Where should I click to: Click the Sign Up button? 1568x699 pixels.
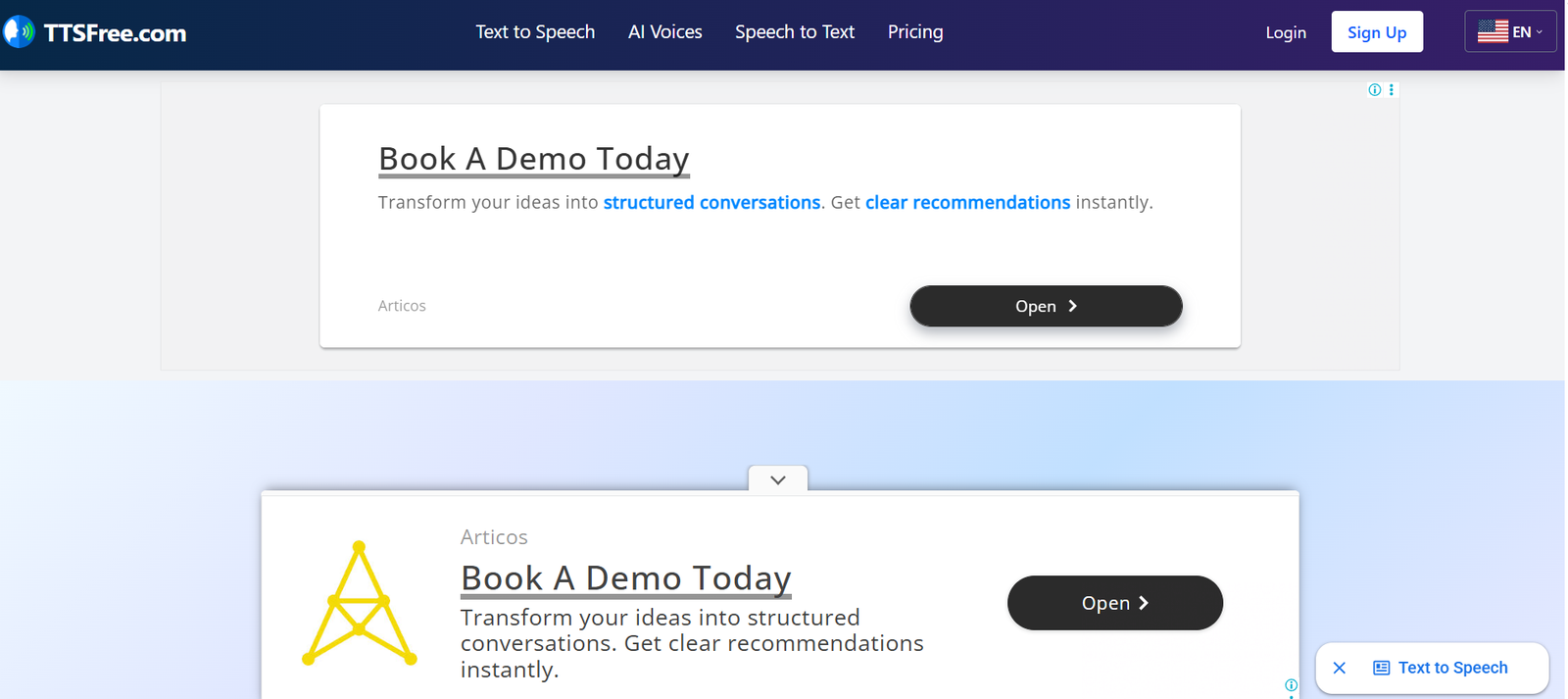tap(1377, 32)
